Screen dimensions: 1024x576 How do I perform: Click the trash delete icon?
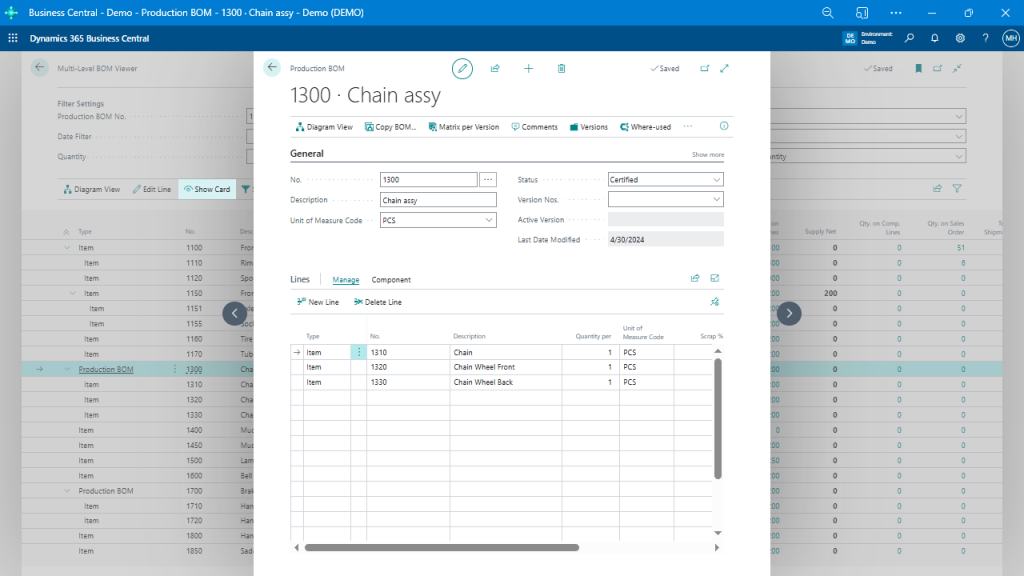pyautogui.click(x=561, y=68)
